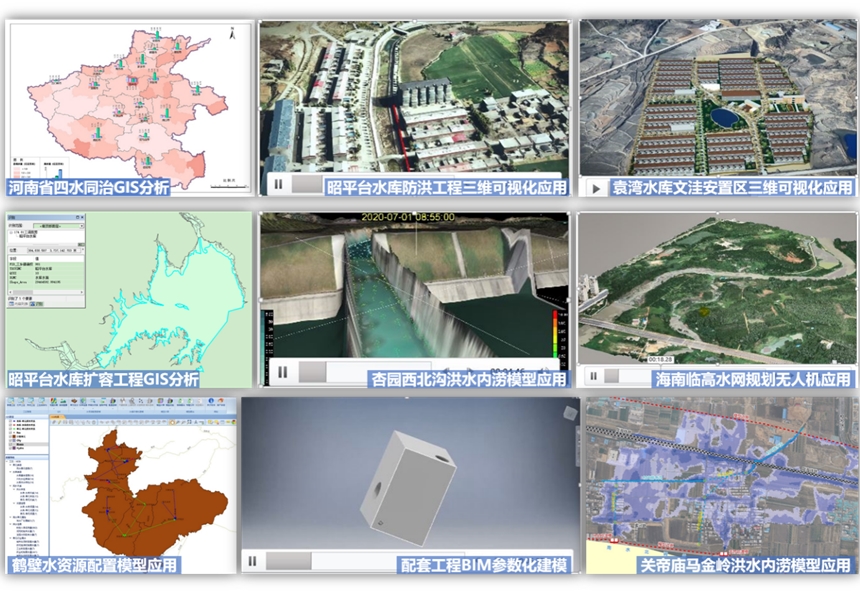Pause the 杏园西北沟洪水内涝 model video
Screen dimensions: 860x593
281,372
